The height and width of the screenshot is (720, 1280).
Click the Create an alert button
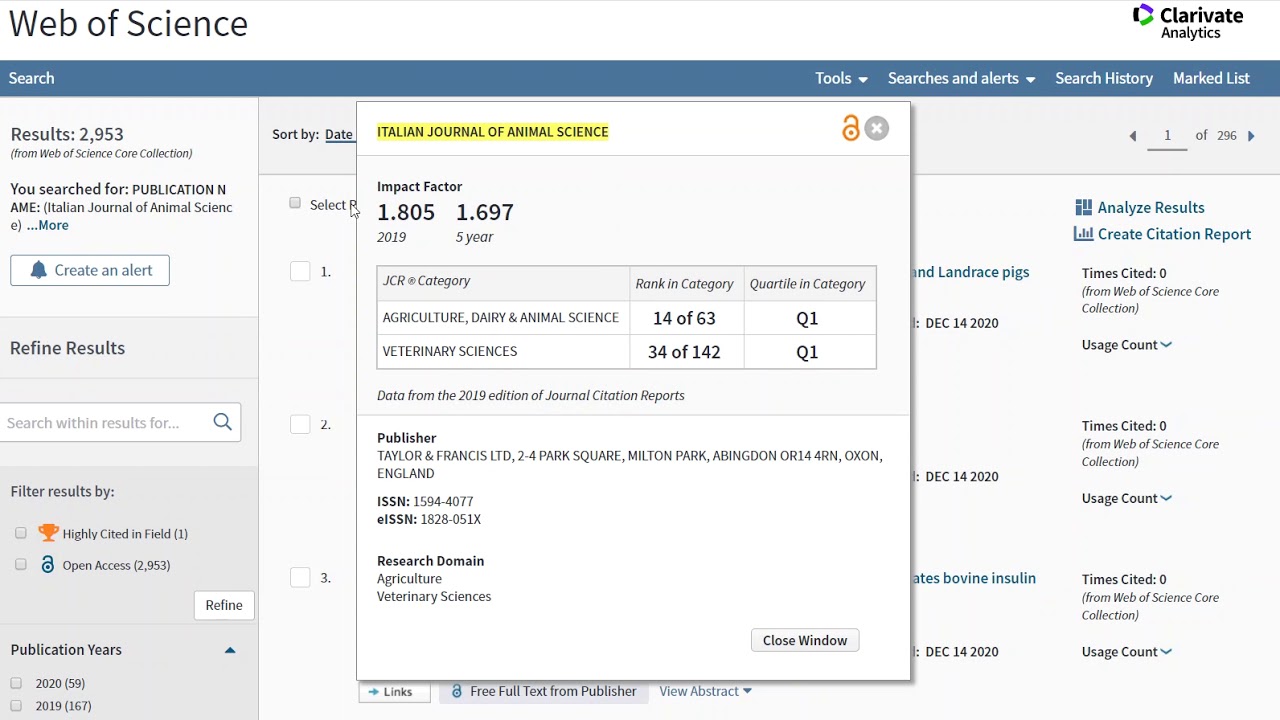point(90,270)
